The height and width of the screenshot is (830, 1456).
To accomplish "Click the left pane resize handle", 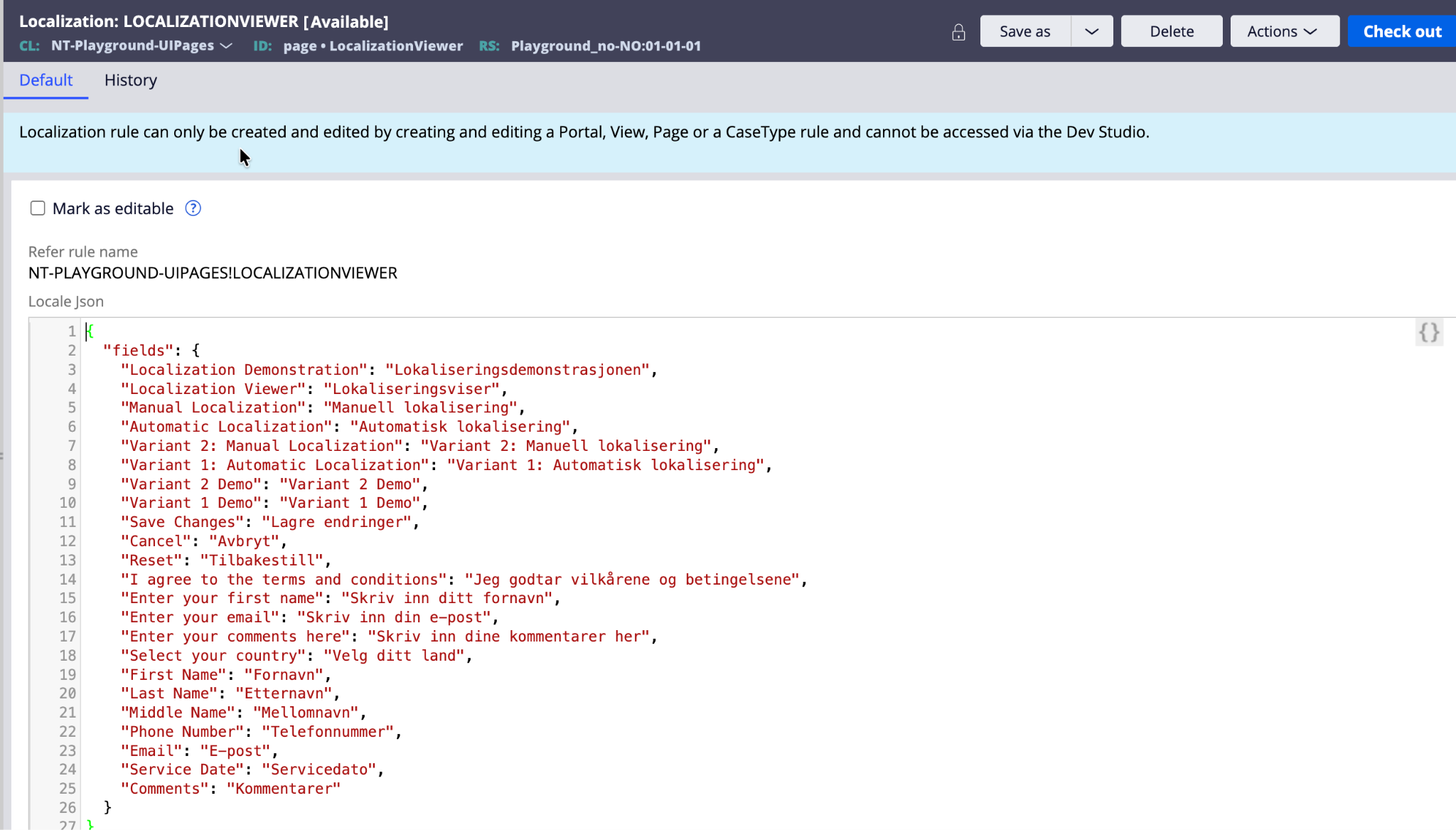I will tap(2, 455).
